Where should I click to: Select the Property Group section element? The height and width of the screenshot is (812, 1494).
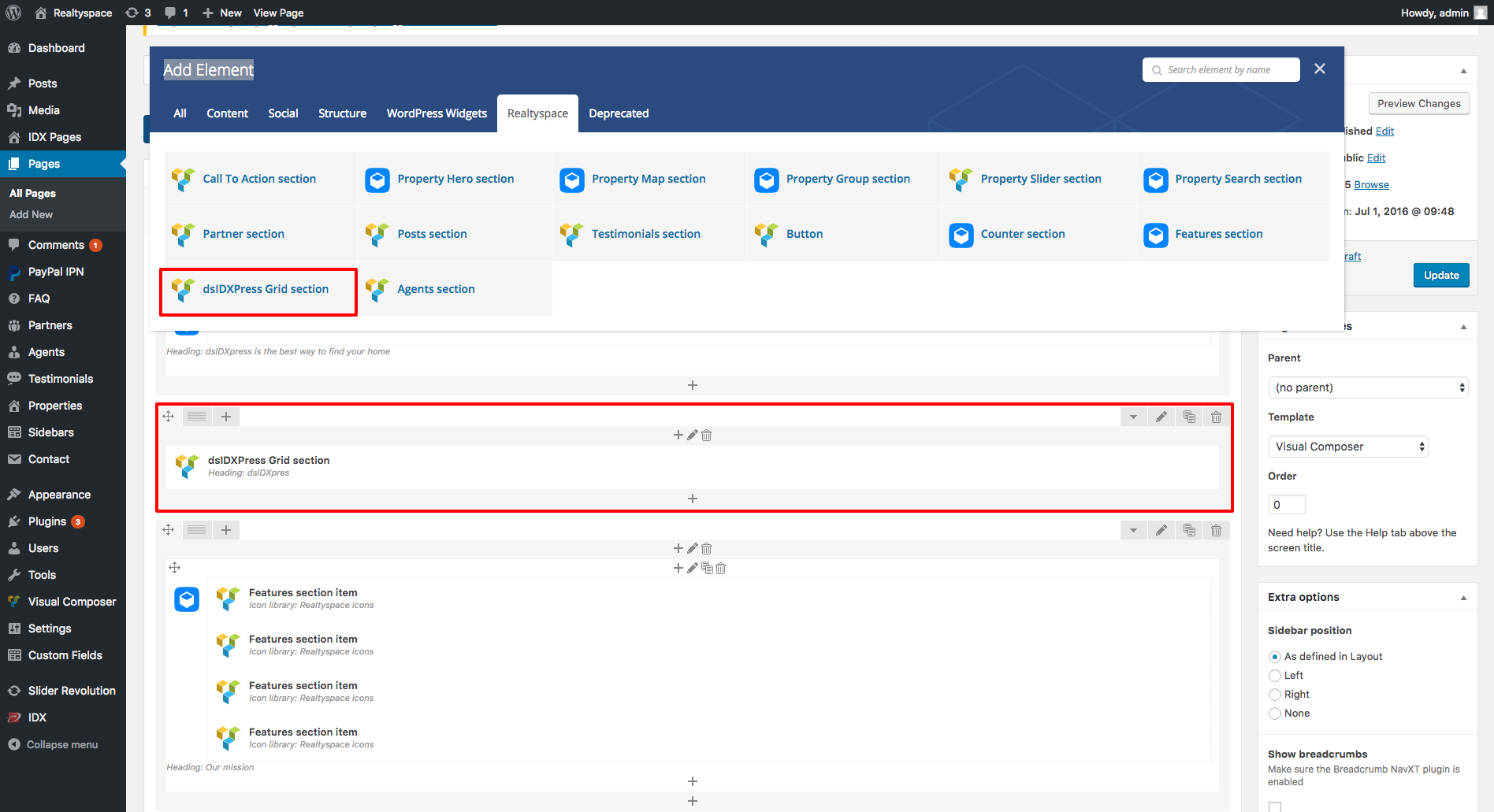pyautogui.click(x=844, y=179)
